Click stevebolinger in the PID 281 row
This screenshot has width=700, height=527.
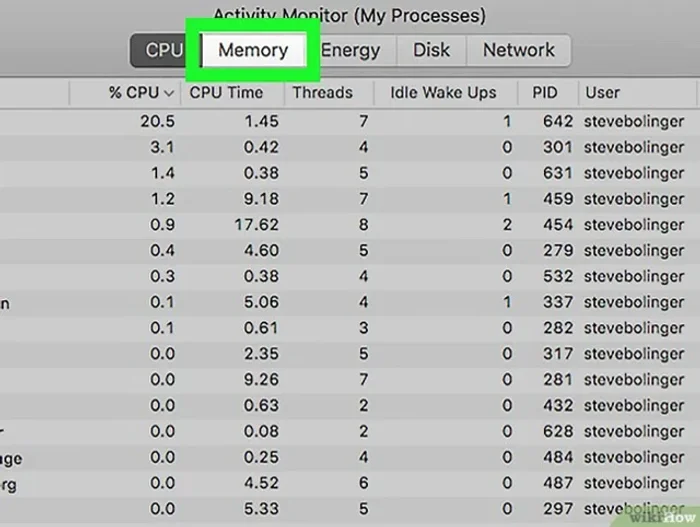point(634,381)
